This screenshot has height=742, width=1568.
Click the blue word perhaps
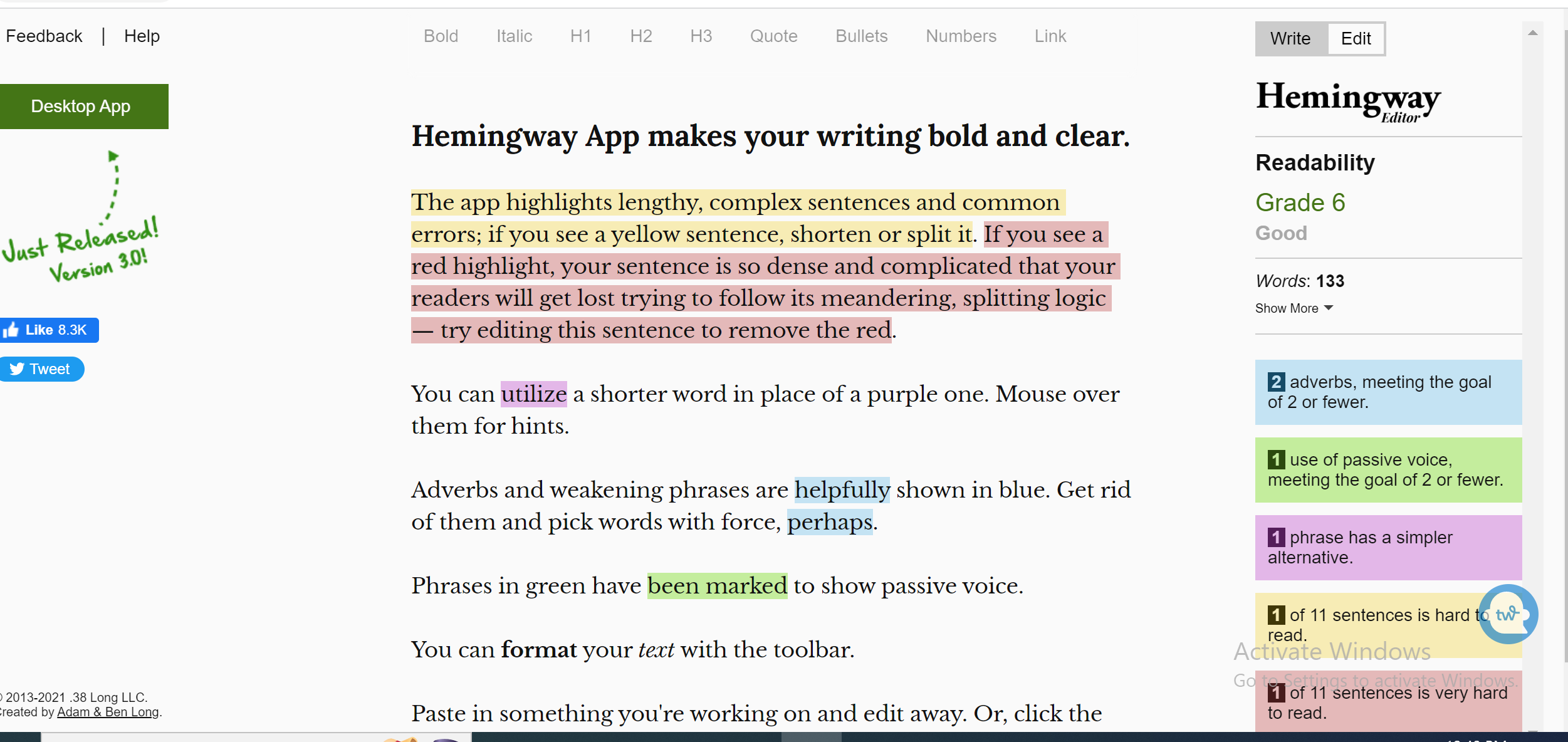pyautogui.click(x=830, y=522)
